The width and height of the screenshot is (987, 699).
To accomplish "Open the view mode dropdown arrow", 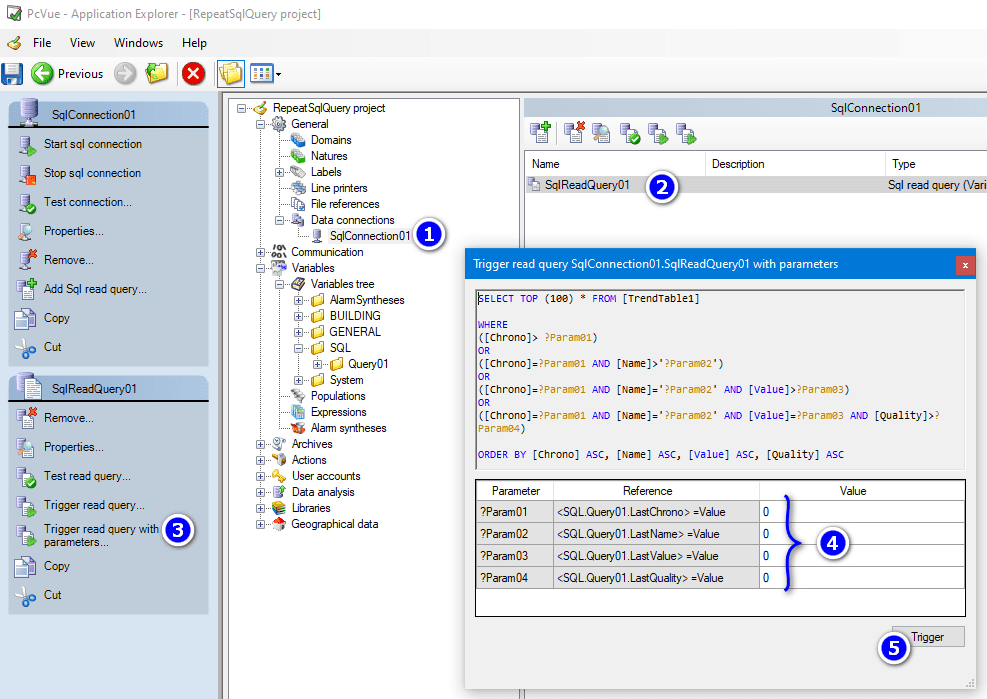I will click(x=278, y=74).
